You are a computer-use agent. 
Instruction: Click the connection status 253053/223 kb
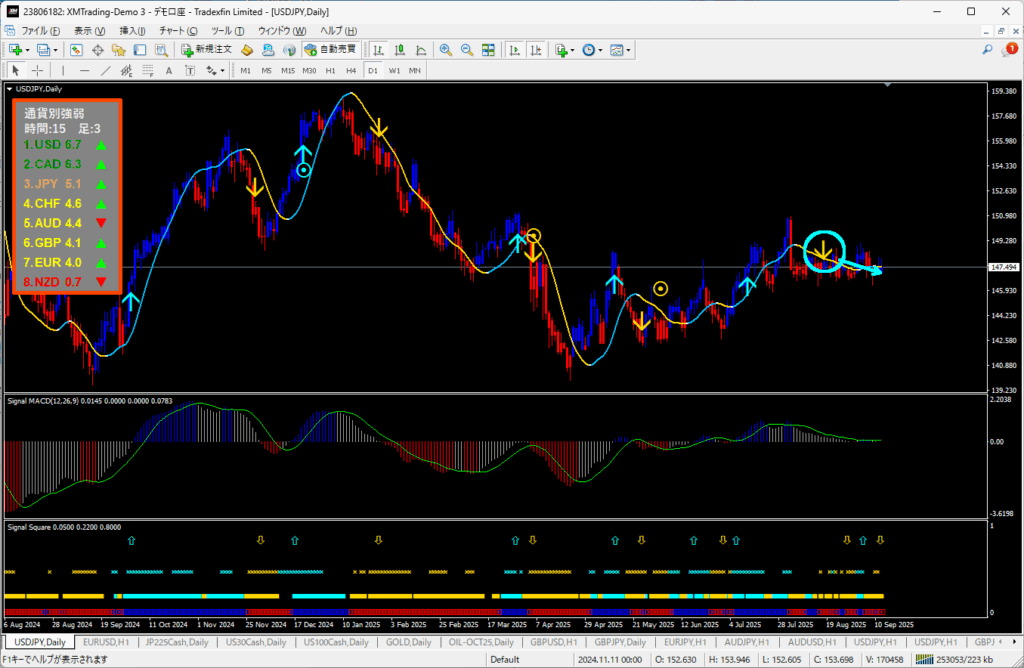pyautogui.click(x=954, y=660)
